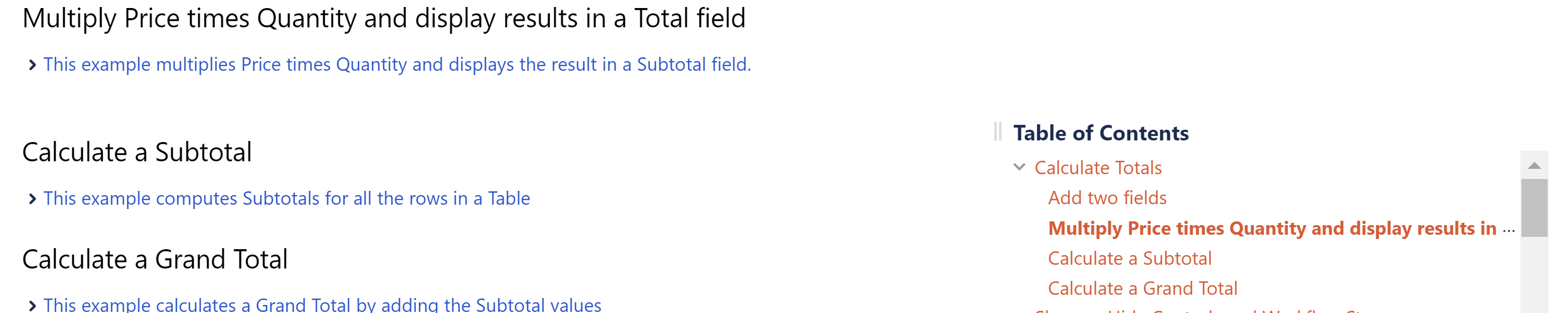Click the Calculate a Grand Total page heading
This screenshot has width=1568, height=313.
click(x=155, y=260)
